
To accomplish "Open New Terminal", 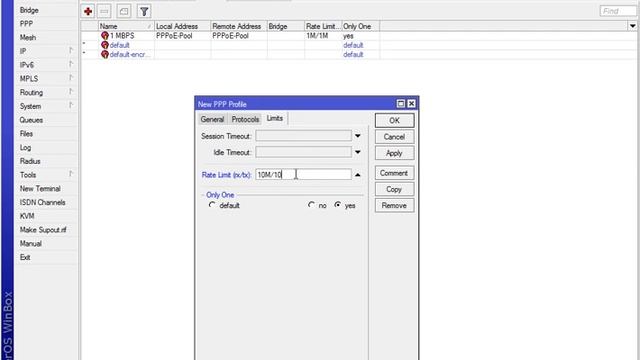I will (40, 189).
